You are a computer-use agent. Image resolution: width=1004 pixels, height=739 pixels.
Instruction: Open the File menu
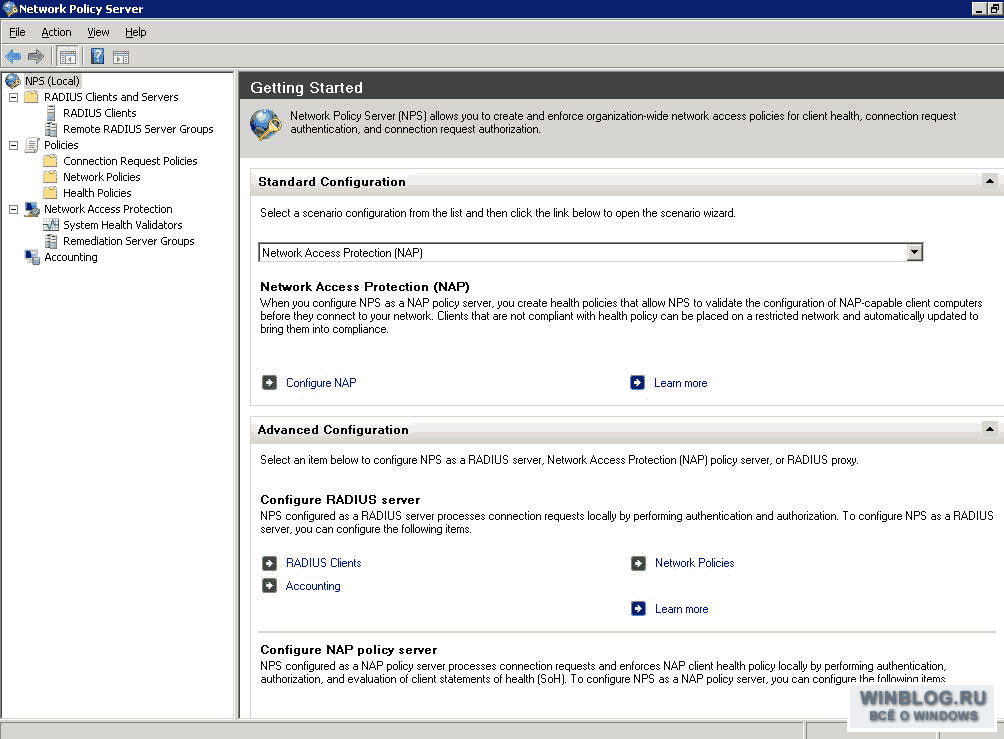click(17, 32)
